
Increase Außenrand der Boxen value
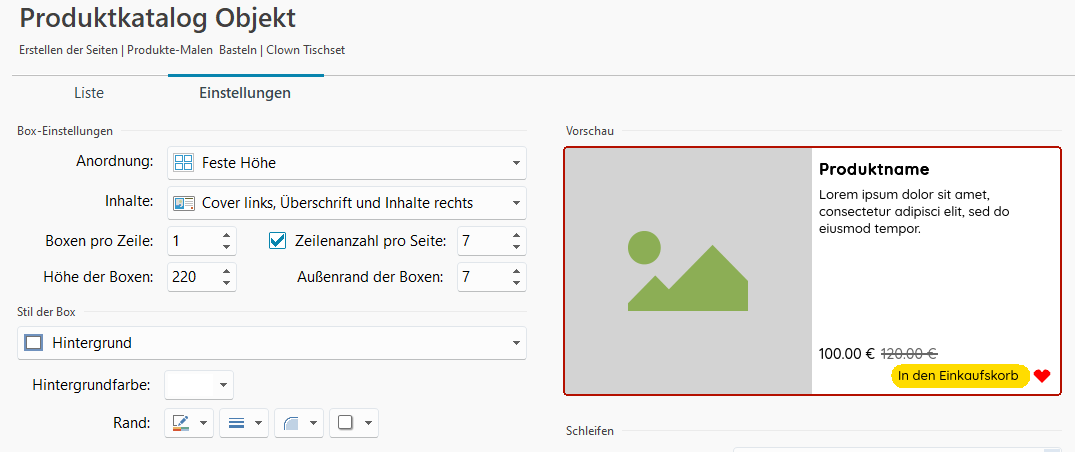[x=516, y=271]
